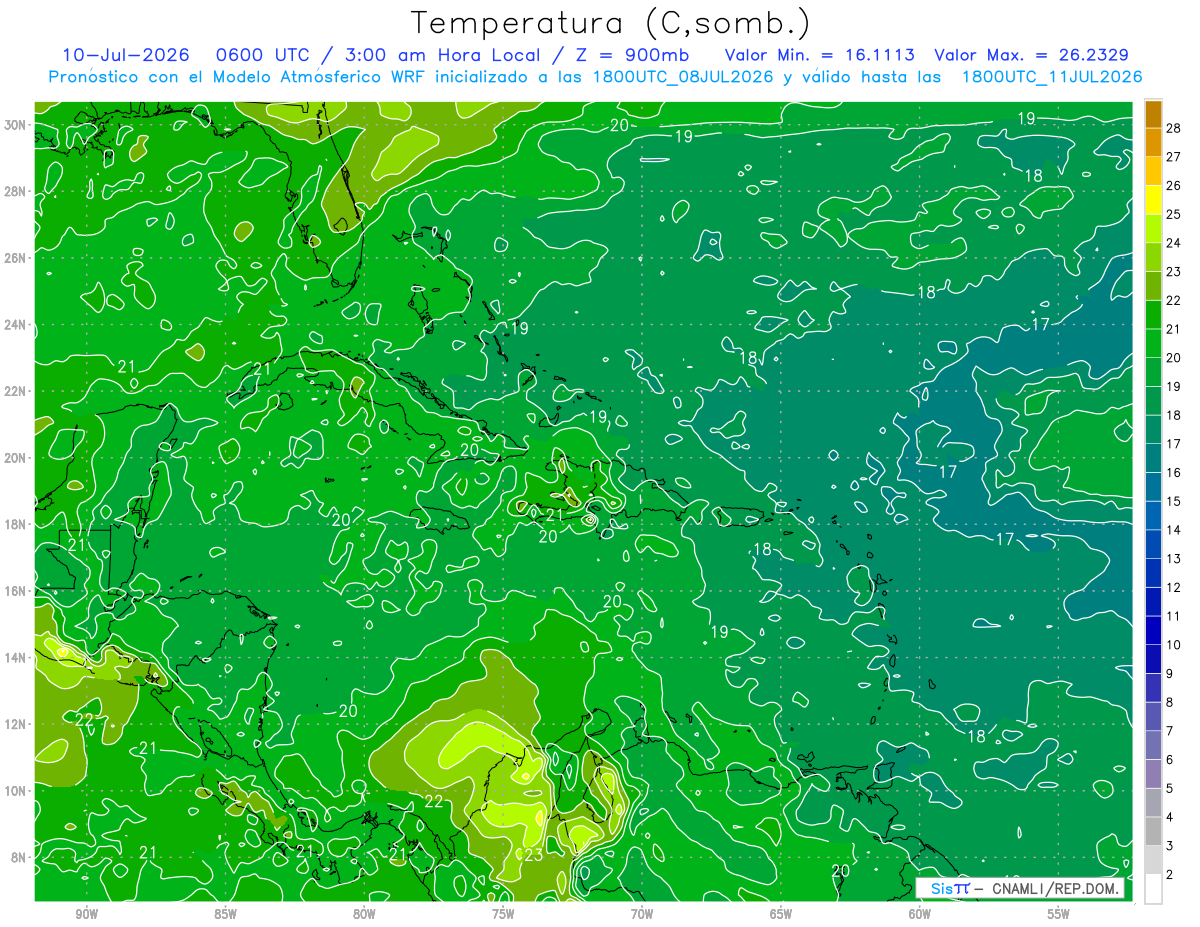The image size is (1200, 927).
Task: Click the 10N latitude axis label
Action: pyautogui.click(x=16, y=791)
